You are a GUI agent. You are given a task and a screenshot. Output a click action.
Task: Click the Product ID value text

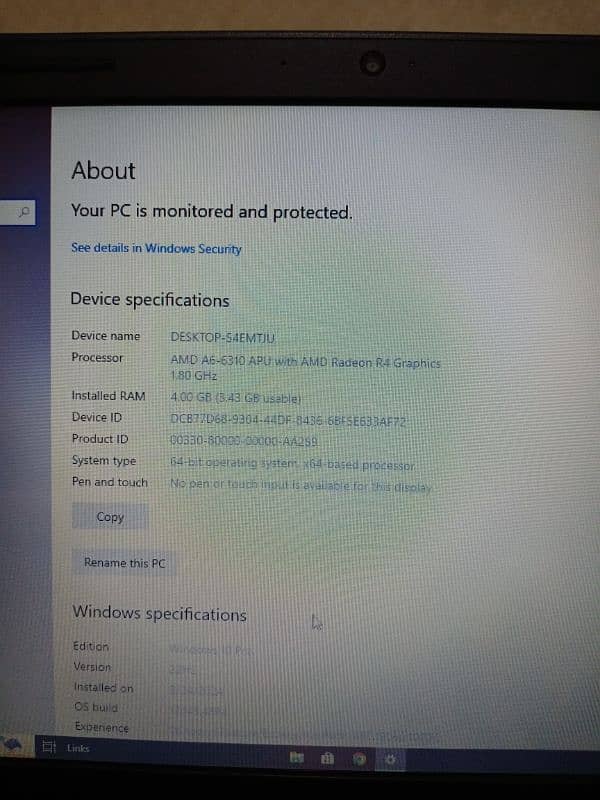point(244,441)
